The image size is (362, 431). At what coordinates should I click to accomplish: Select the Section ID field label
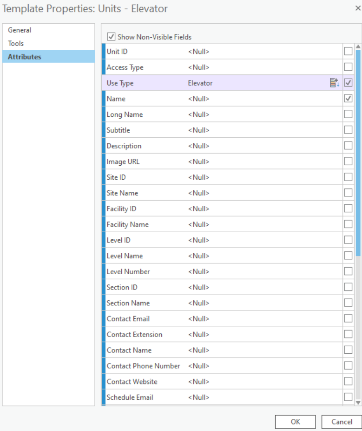(122, 287)
